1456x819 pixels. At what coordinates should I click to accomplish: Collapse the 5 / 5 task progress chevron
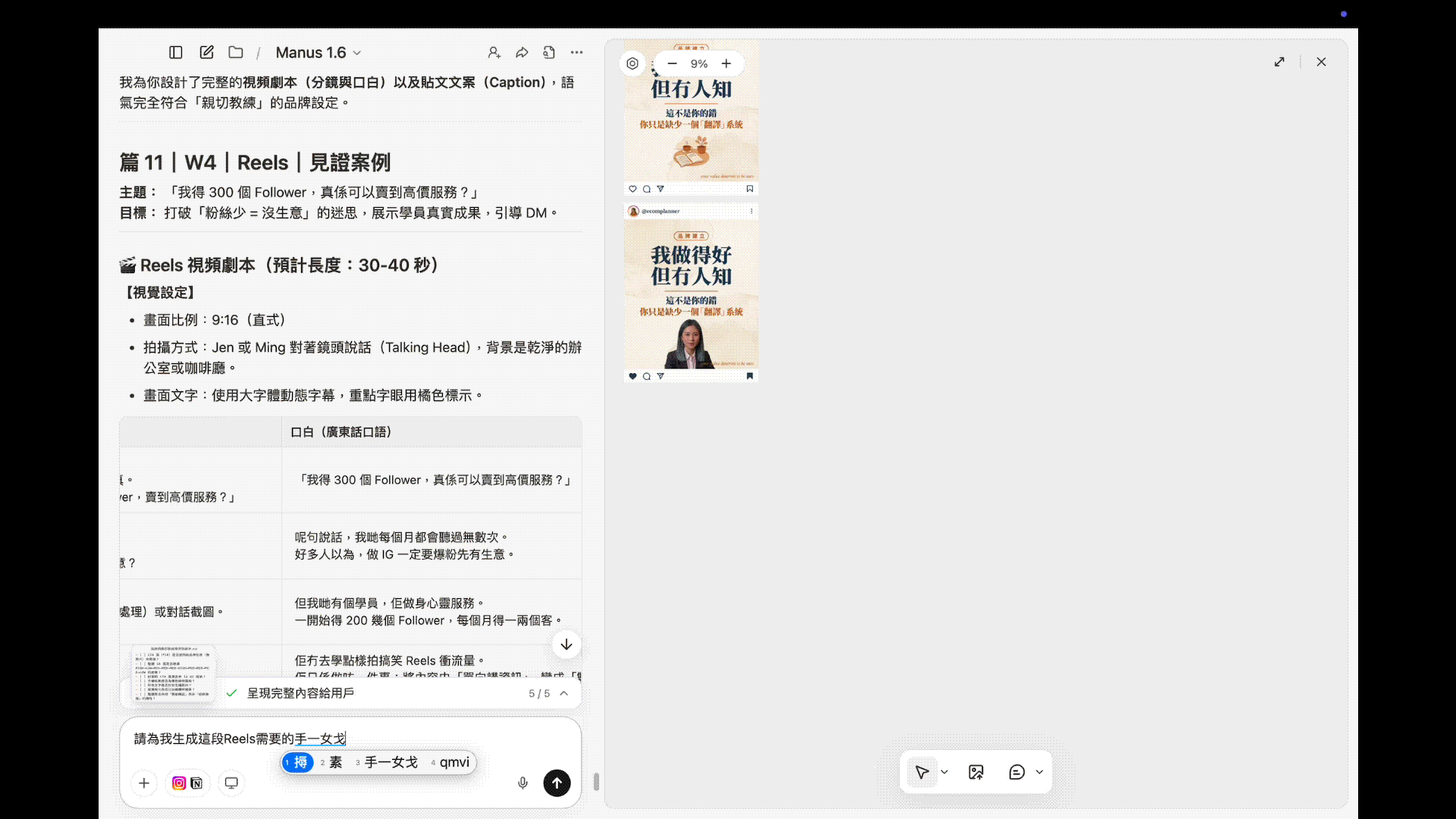(x=564, y=693)
